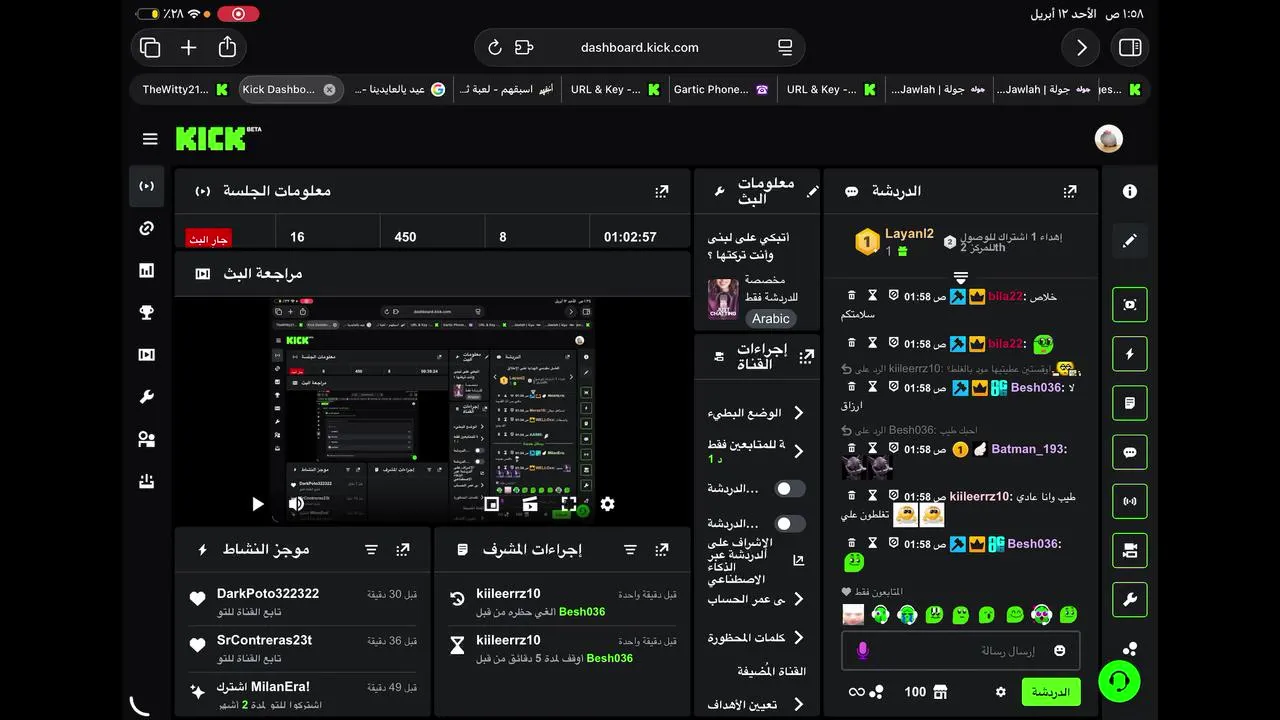Switch to Gartic Phone browser tab
The width and height of the screenshot is (1280, 720).
point(721,89)
